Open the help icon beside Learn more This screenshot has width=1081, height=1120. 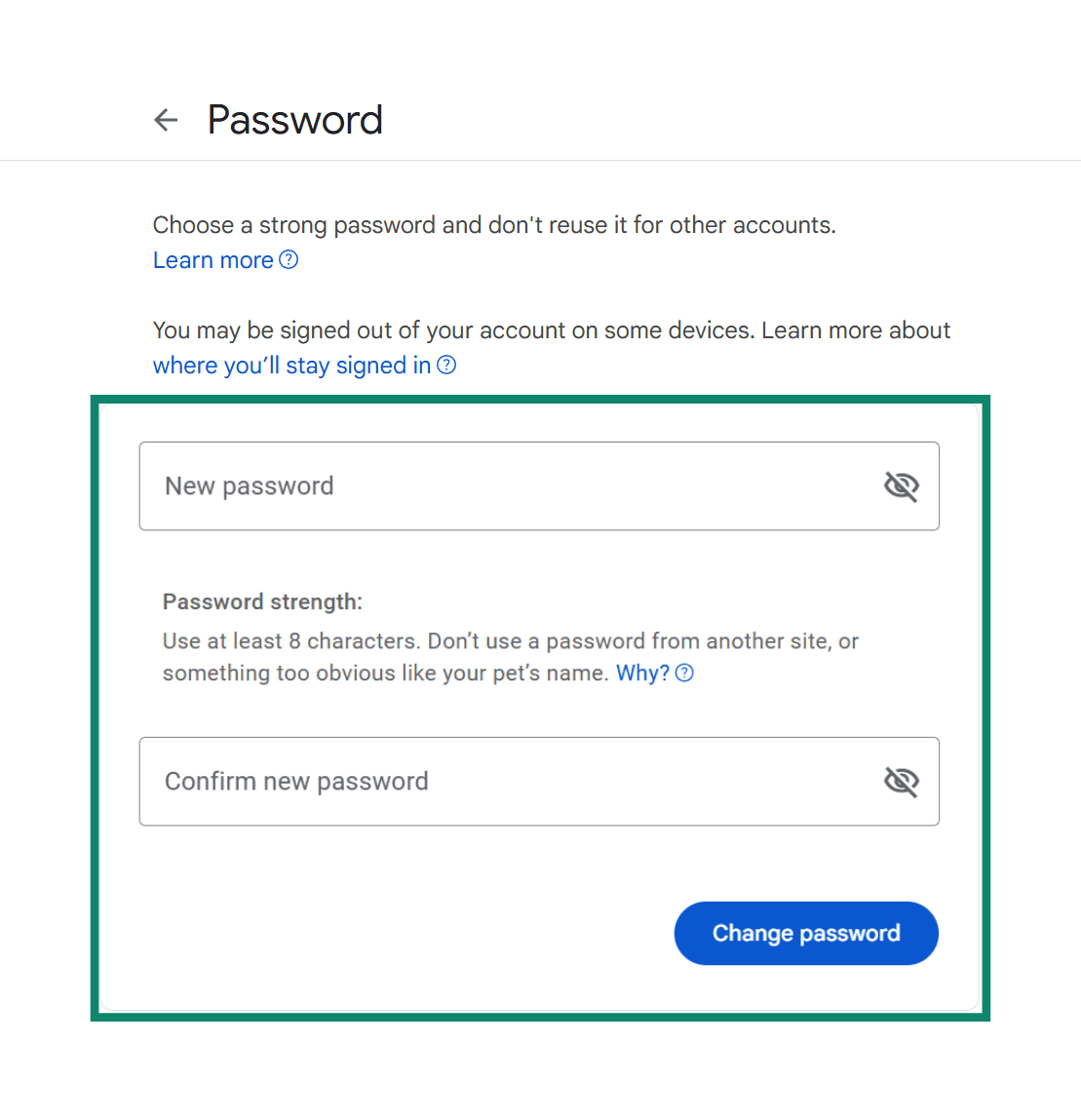tap(289, 259)
